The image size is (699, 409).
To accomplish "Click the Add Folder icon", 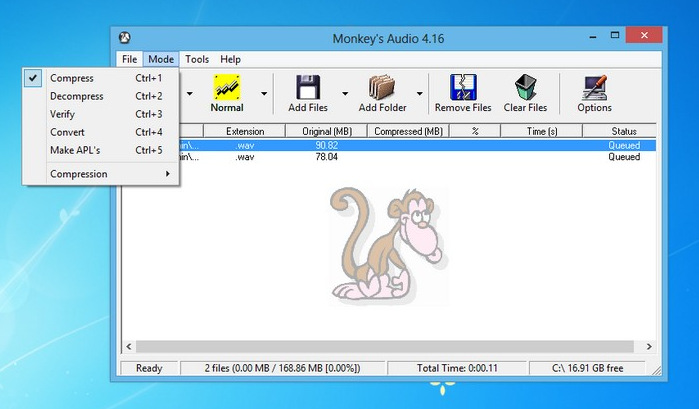I will [x=382, y=87].
